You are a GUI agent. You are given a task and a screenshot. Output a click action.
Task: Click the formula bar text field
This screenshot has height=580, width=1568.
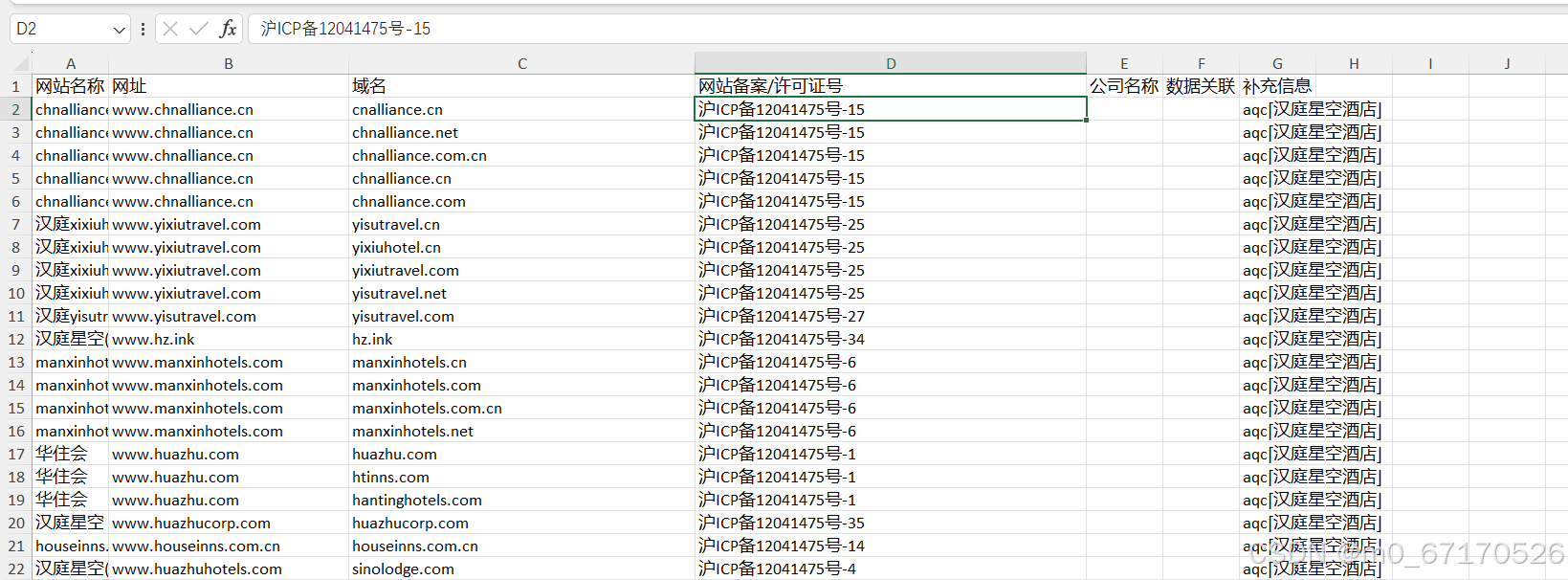[907, 29]
